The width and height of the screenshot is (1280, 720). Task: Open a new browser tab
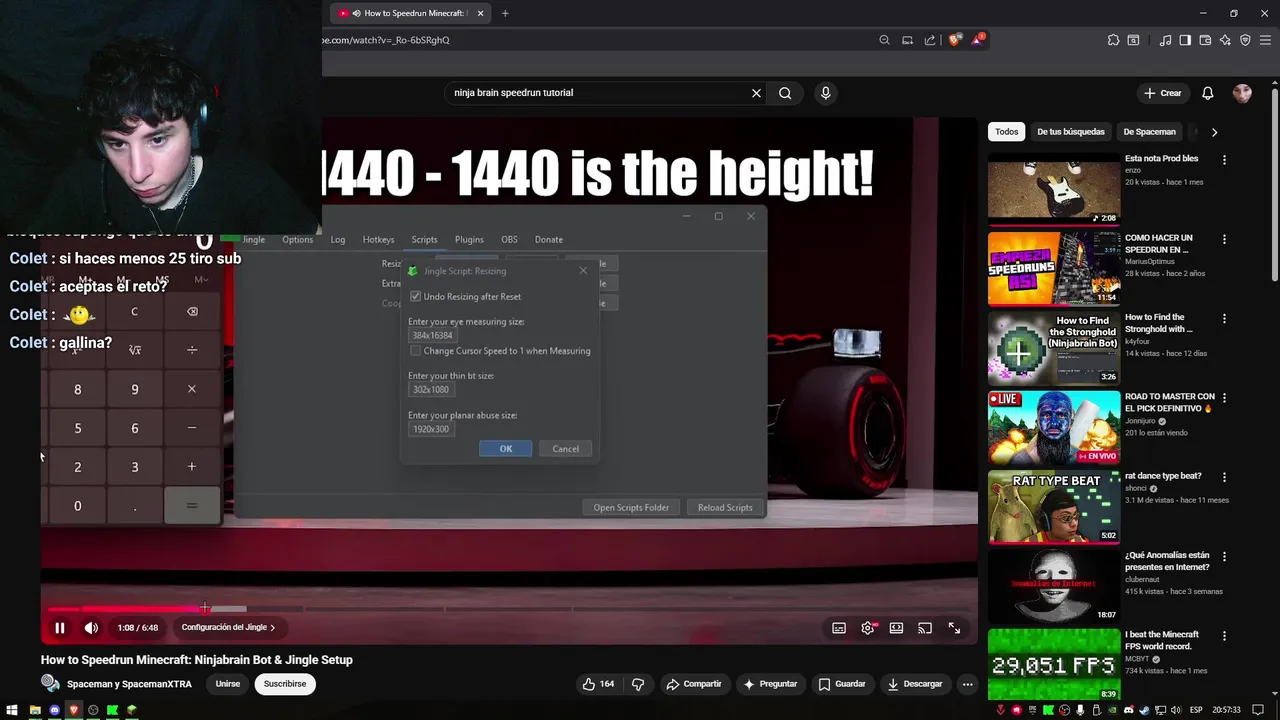(505, 13)
